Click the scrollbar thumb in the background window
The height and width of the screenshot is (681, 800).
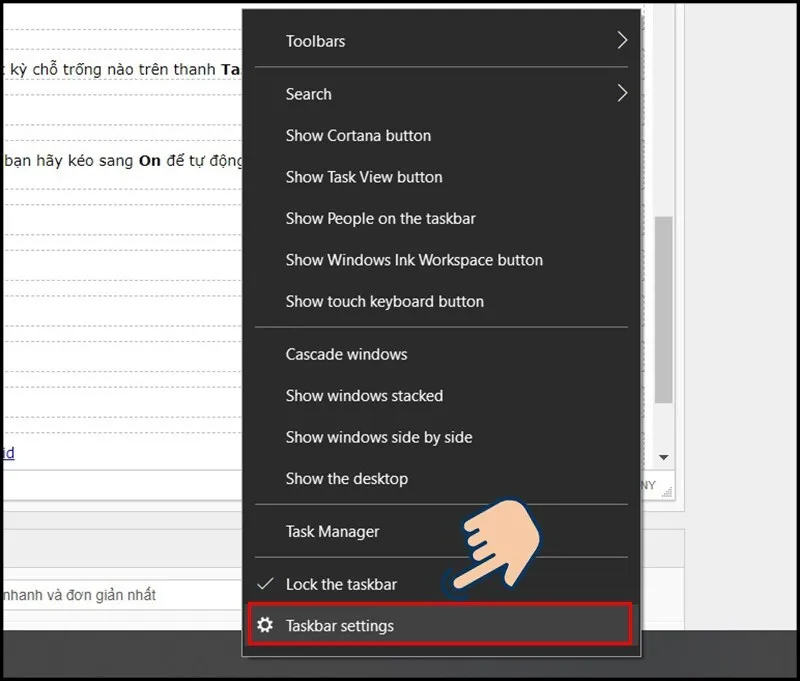point(663,310)
